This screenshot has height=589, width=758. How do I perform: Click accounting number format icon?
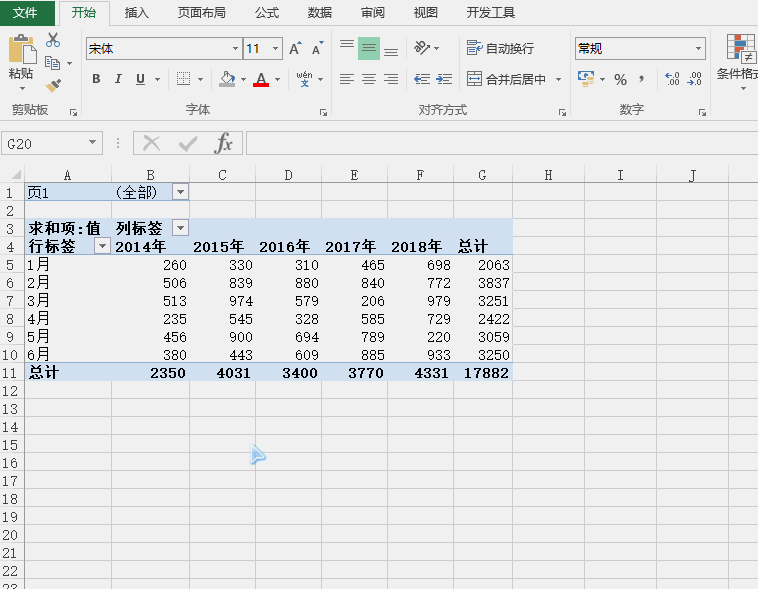pyautogui.click(x=586, y=79)
